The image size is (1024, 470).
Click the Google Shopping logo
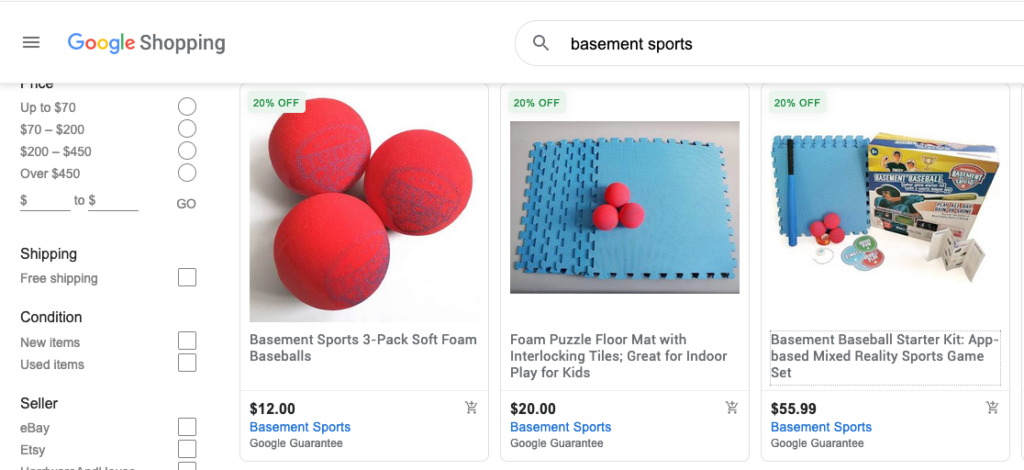point(146,43)
